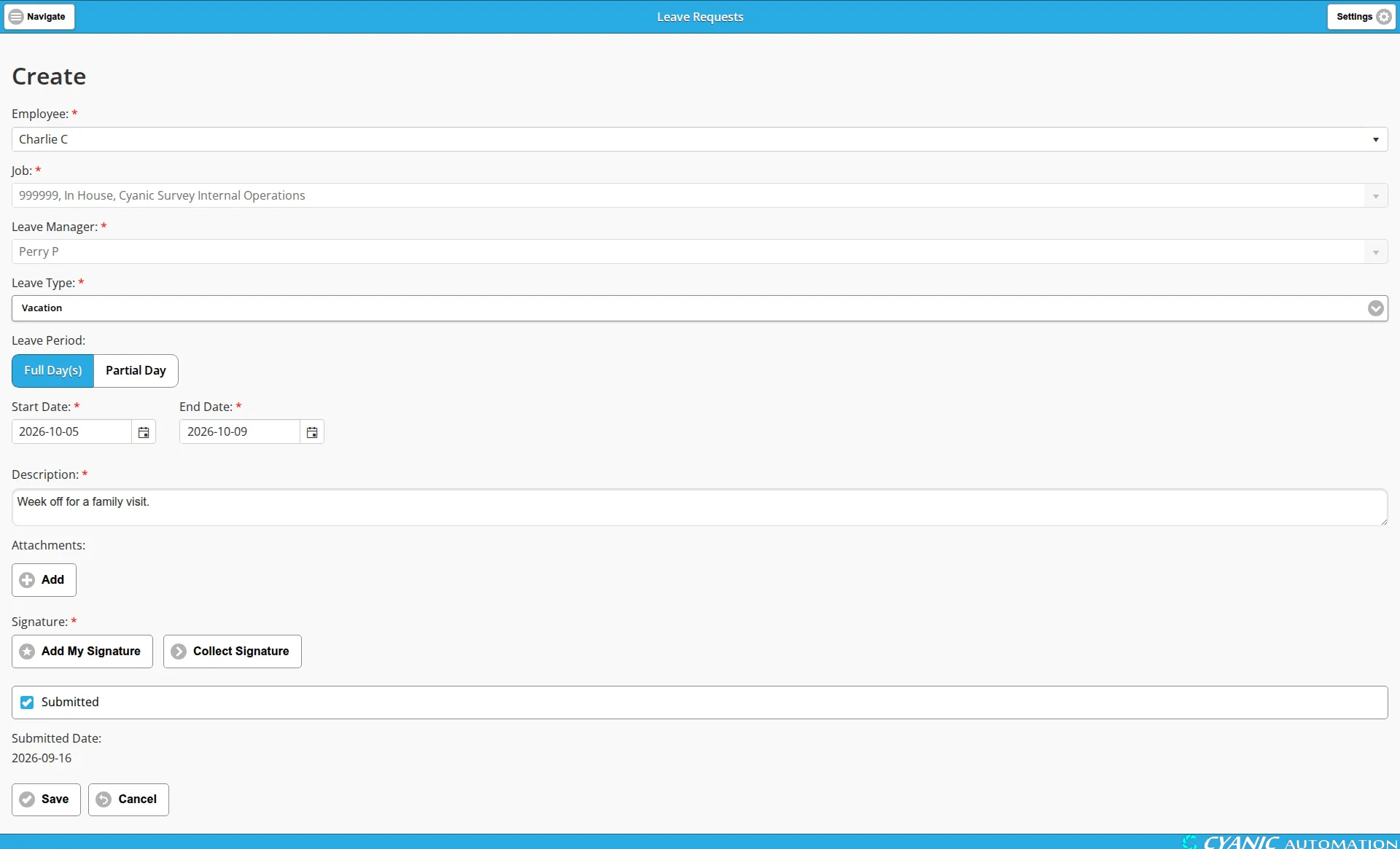Click the Create heading
The image size is (1400, 849).
click(49, 77)
